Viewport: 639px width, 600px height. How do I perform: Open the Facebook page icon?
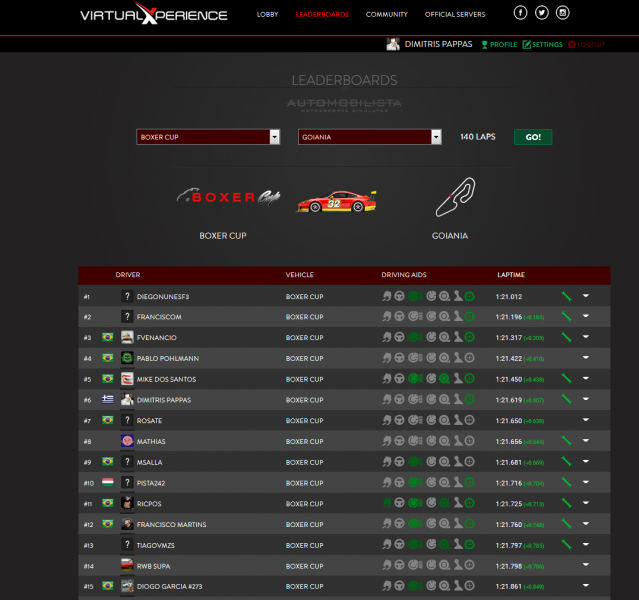coord(520,13)
